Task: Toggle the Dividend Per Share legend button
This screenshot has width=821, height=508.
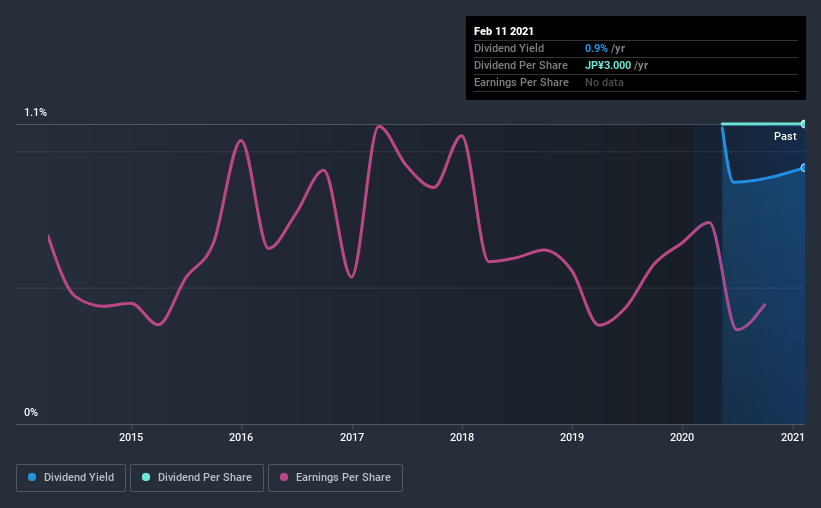Action: 197,478
